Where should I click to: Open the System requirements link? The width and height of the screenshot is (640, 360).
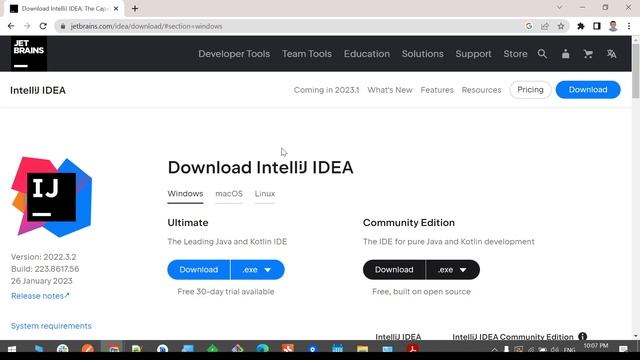tap(51, 326)
